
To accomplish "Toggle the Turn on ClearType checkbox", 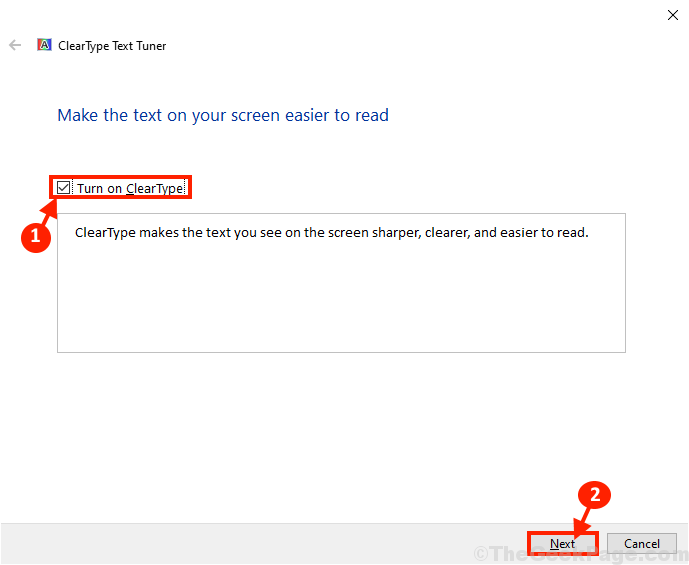I will [63, 188].
